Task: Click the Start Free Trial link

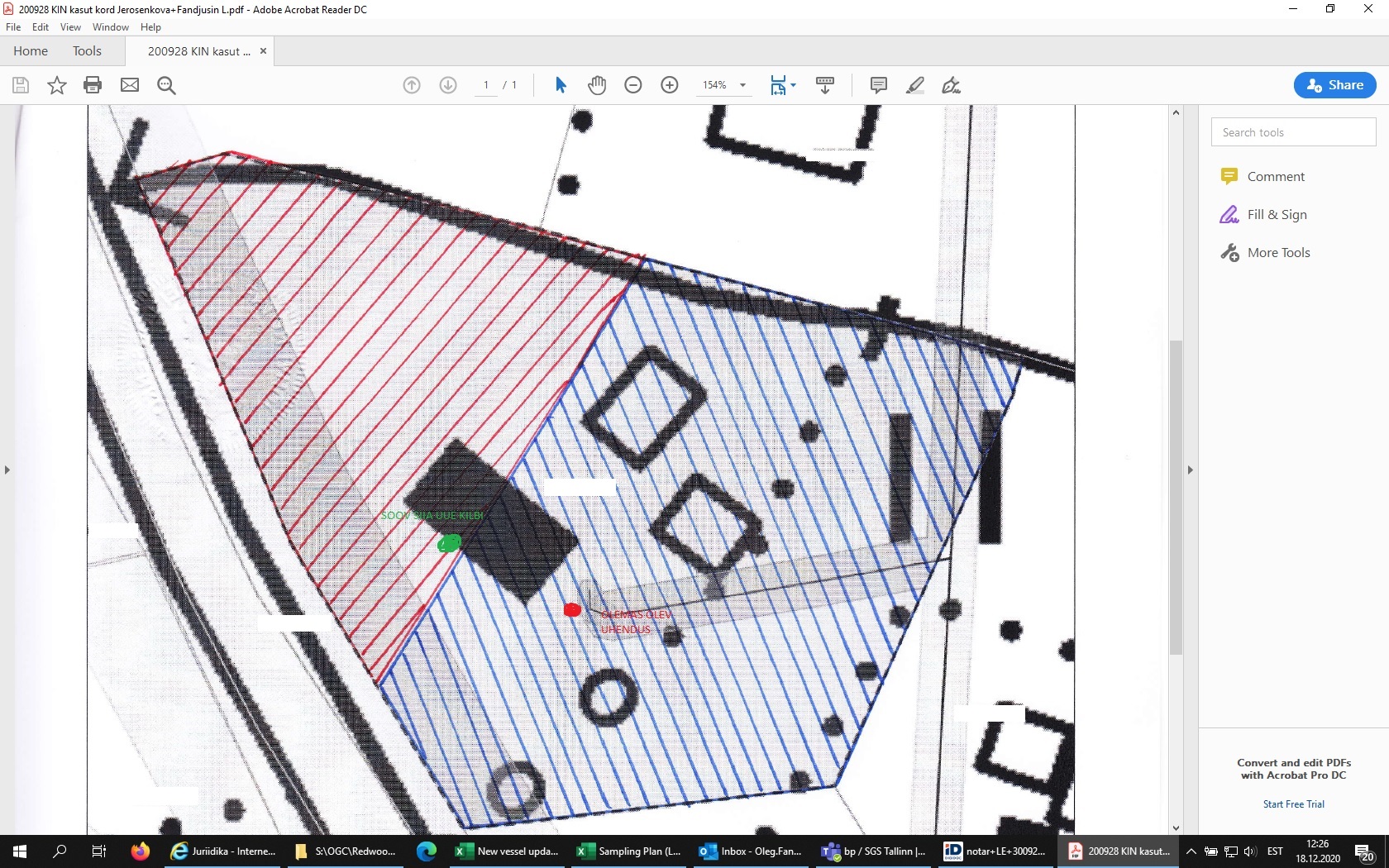Action: point(1293,804)
